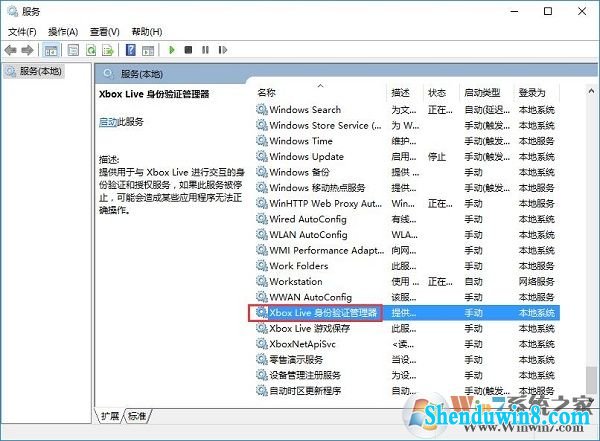The height and width of the screenshot is (441, 600).
Task: Click gear icon beside 零售演示服务
Action: point(262,360)
